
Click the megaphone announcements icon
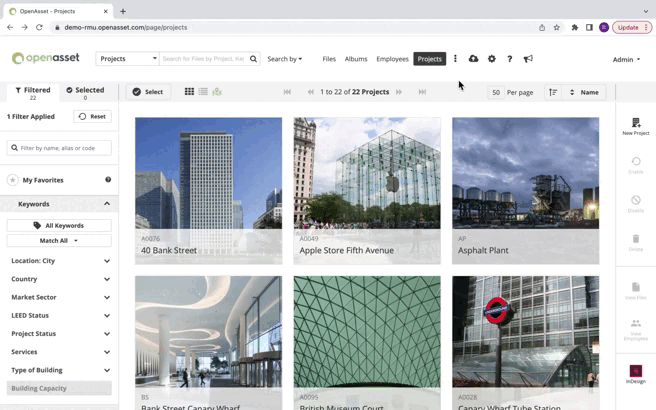pos(528,59)
